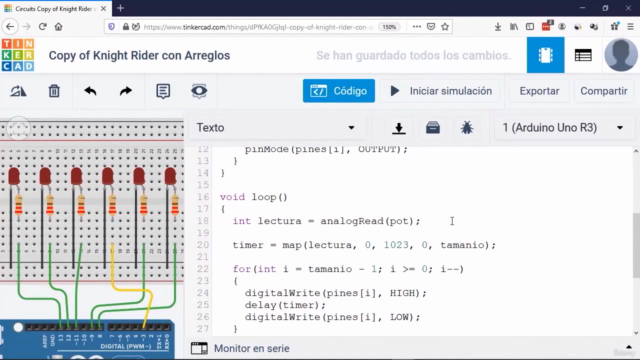The image size is (640, 360).
Task: Undo the last action
Action: pos(90,91)
